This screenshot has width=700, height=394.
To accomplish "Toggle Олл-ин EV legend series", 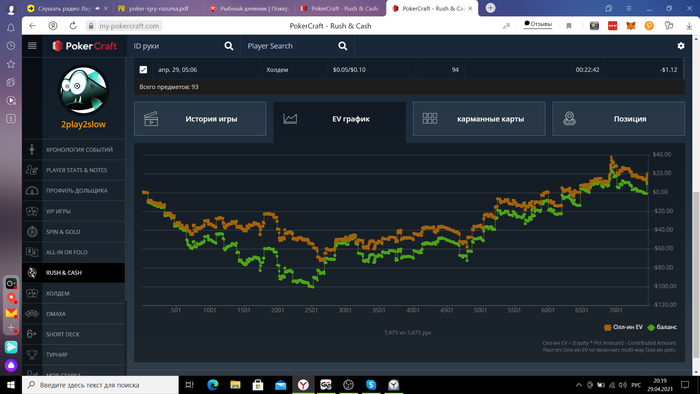I will 623,327.
